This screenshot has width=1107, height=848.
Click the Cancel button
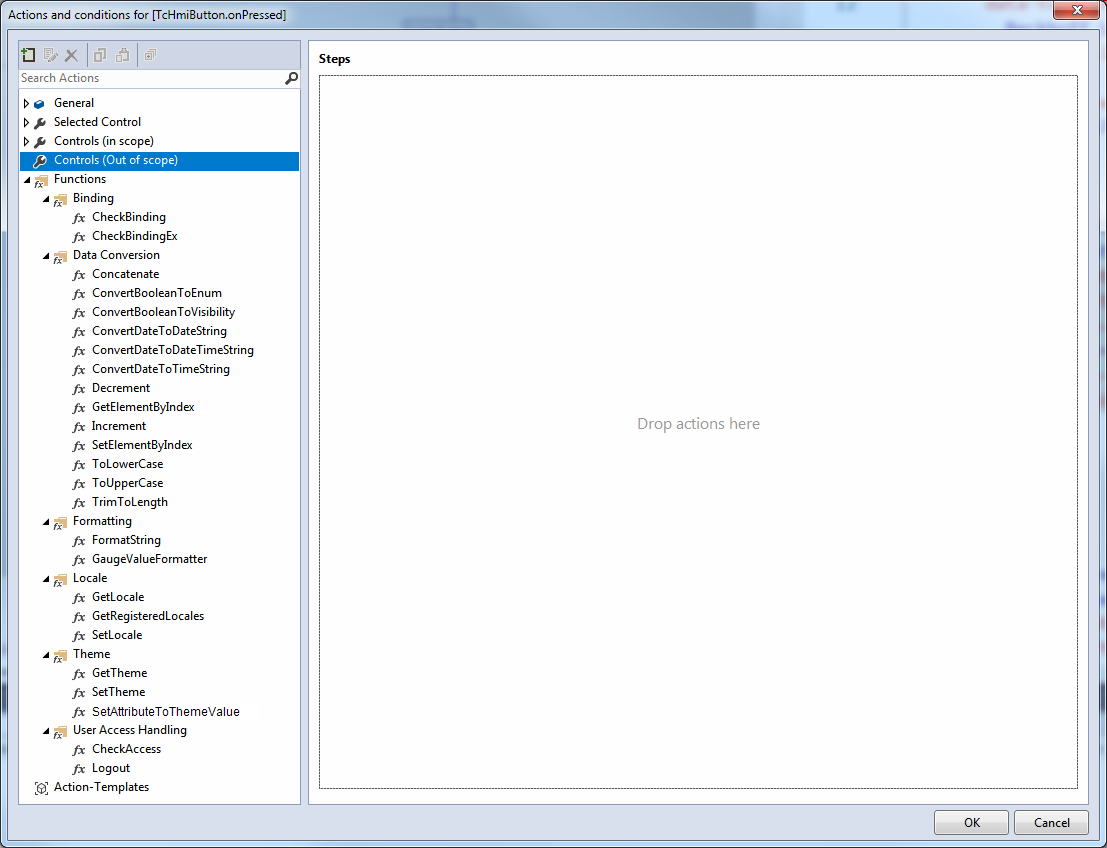pos(1051,823)
